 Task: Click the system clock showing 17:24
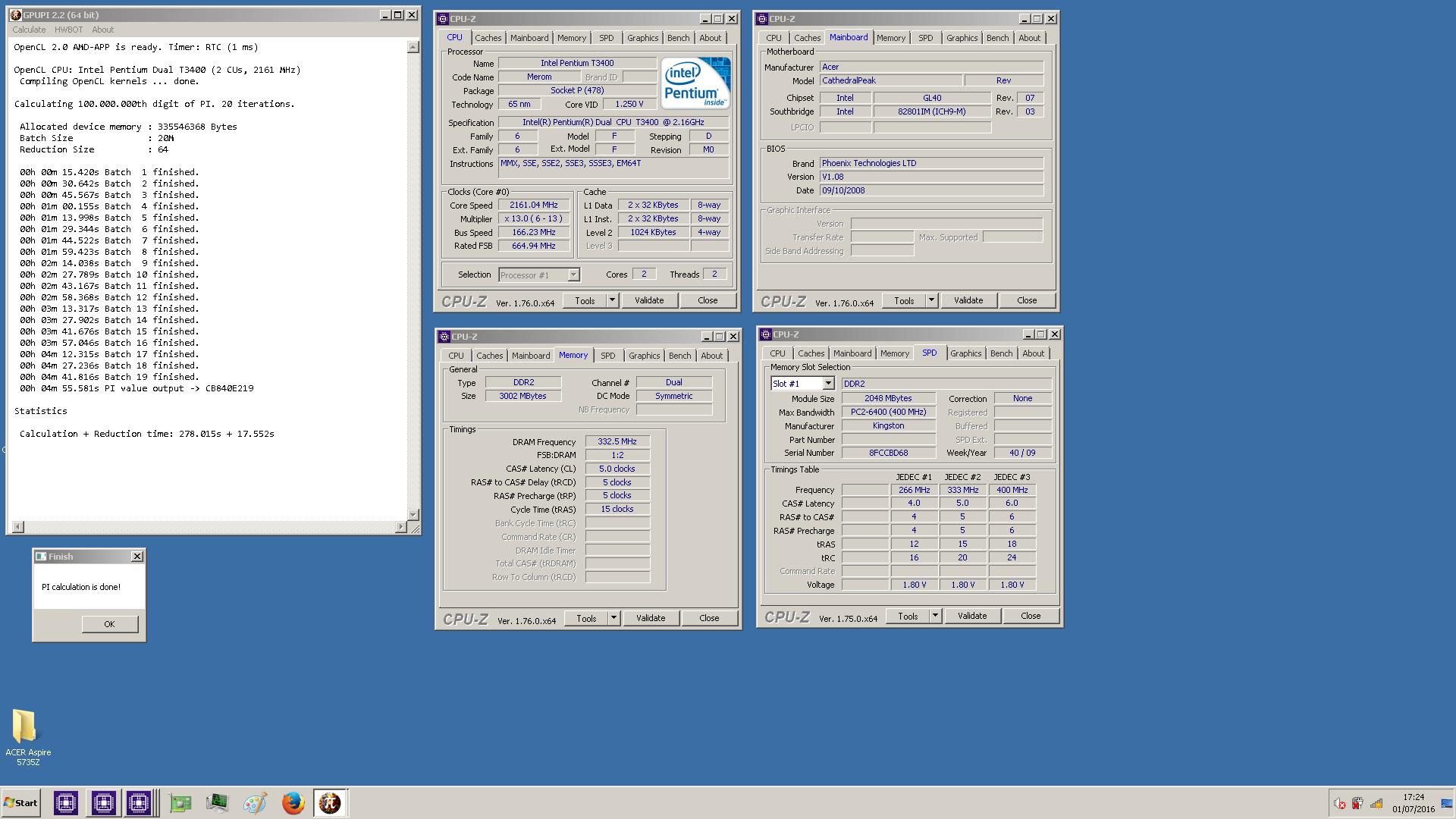tap(1414, 797)
